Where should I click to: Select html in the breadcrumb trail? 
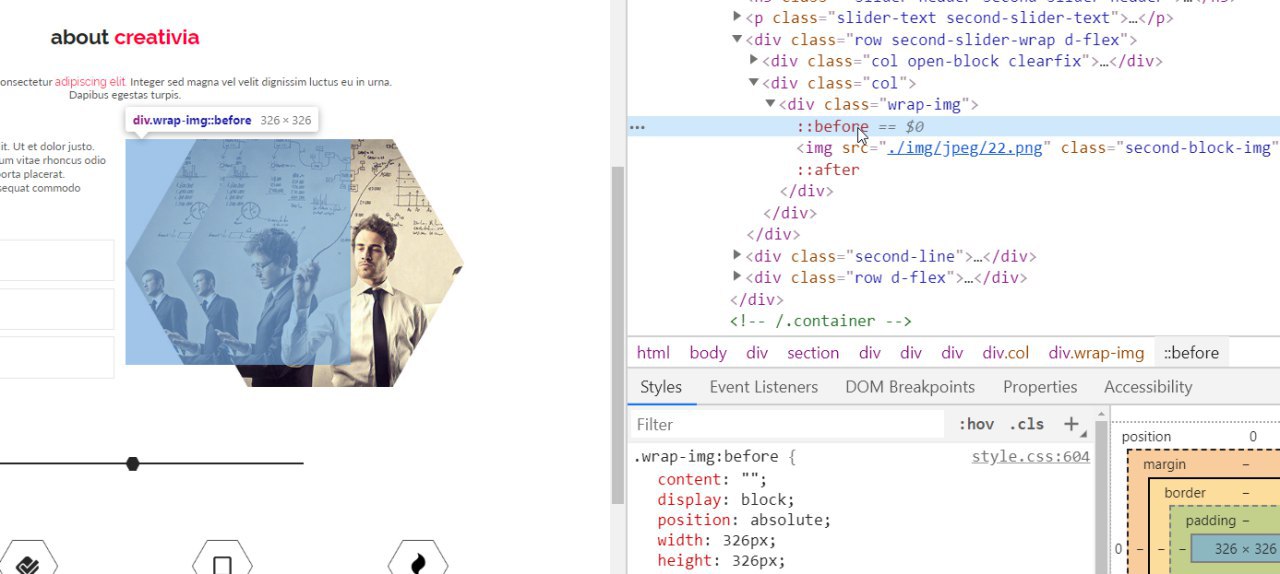(653, 352)
